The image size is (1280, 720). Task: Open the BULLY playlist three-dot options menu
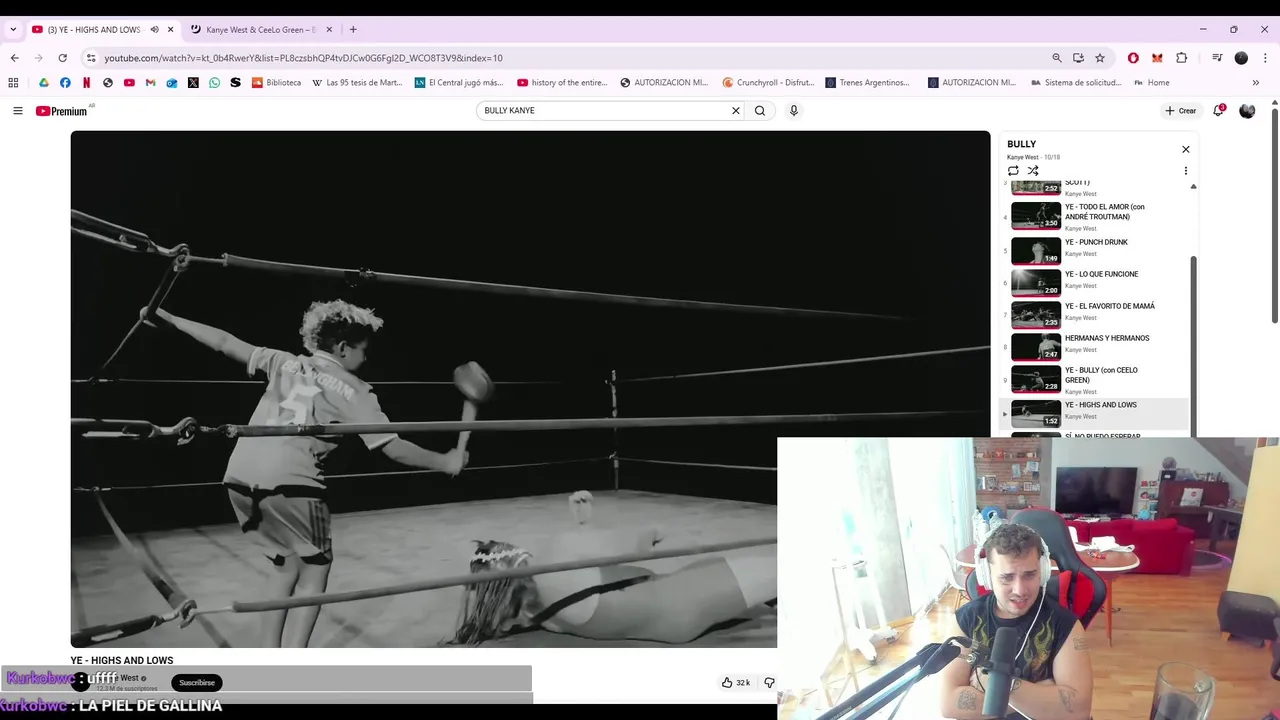(x=1186, y=171)
